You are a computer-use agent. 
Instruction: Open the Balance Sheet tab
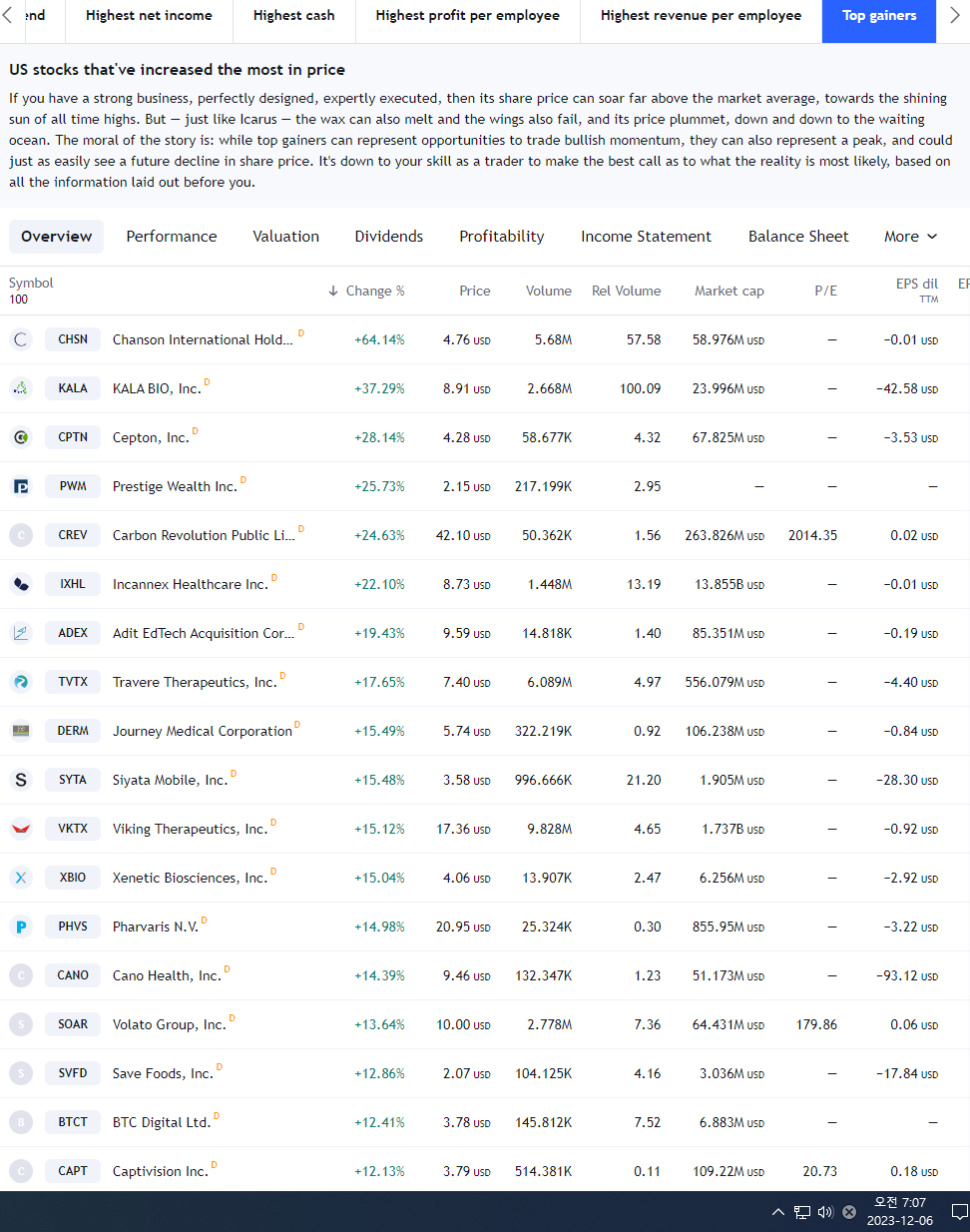[798, 237]
